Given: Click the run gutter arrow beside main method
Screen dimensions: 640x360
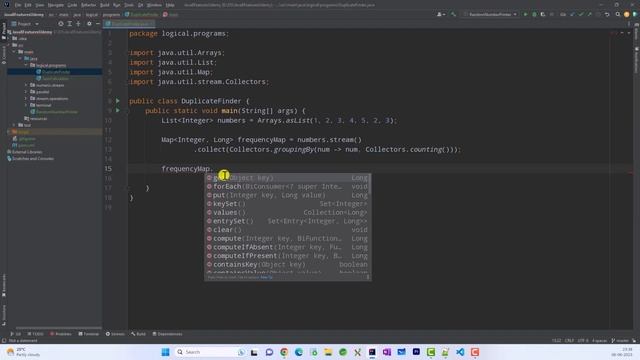Looking at the screenshot, I should [x=118, y=110].
